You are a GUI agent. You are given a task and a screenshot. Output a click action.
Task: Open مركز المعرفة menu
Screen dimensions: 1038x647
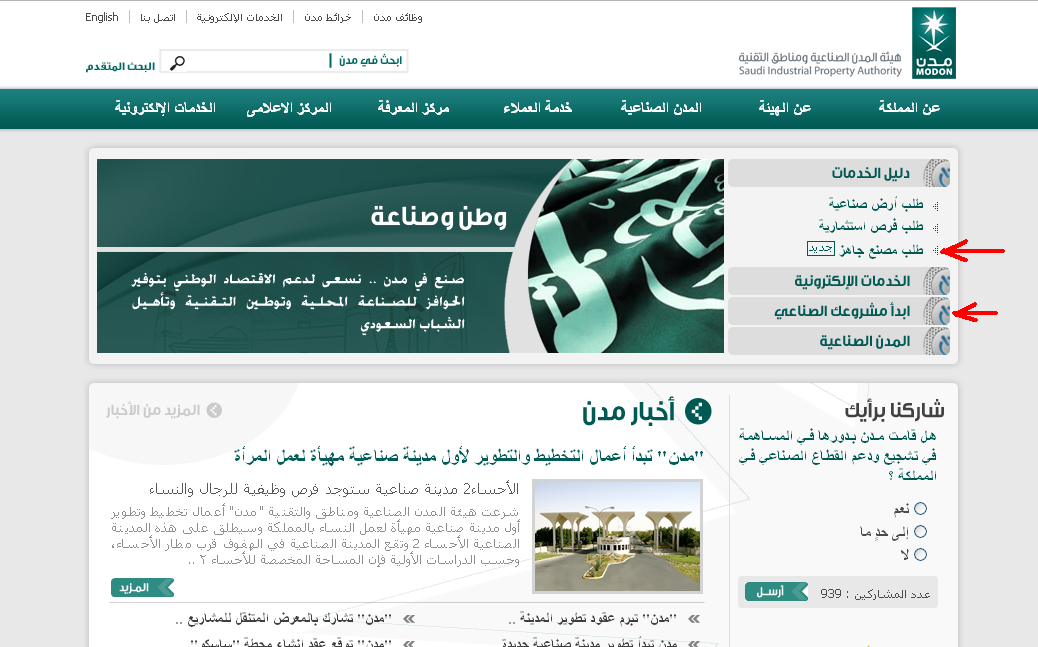(413, 107)
